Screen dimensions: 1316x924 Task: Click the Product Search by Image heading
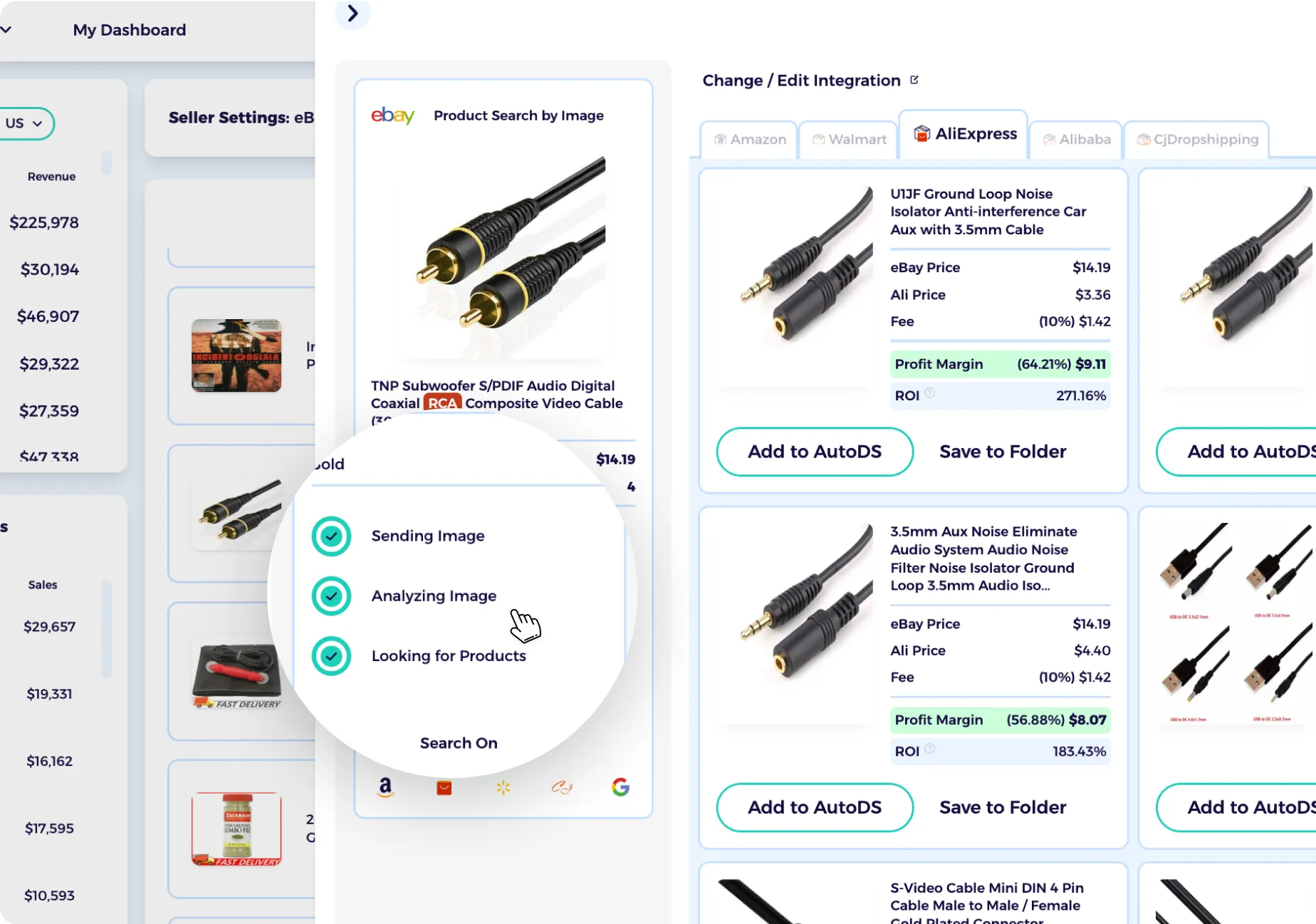pyautogui.click(x=518, y=115)
